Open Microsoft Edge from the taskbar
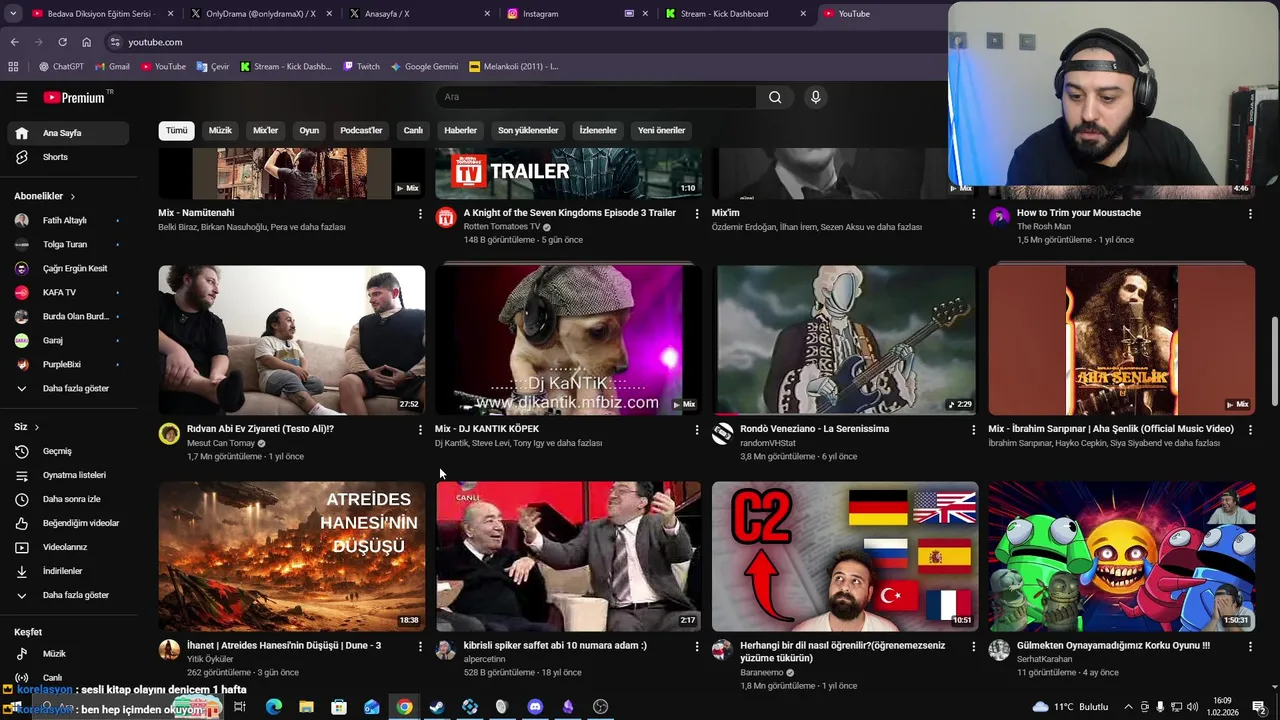Image resolution: width=1280 pixels, height=720 pixels. (x=274, y=707)
